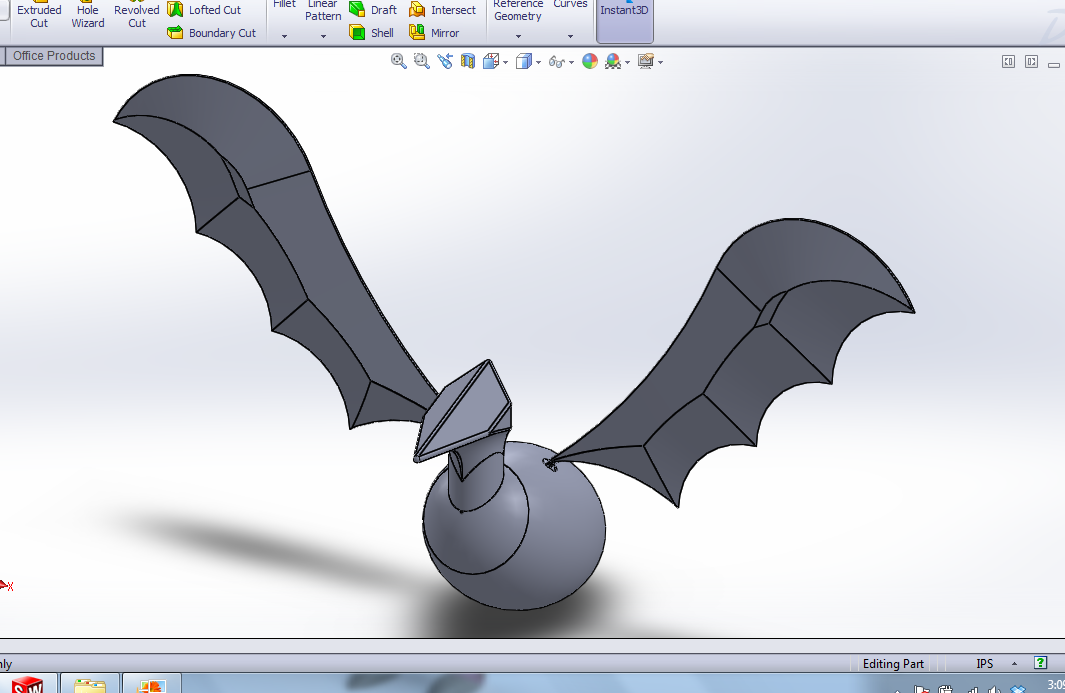Toggle Instant3D mode
Screen dimensions: 1065x693
[624, 19]
